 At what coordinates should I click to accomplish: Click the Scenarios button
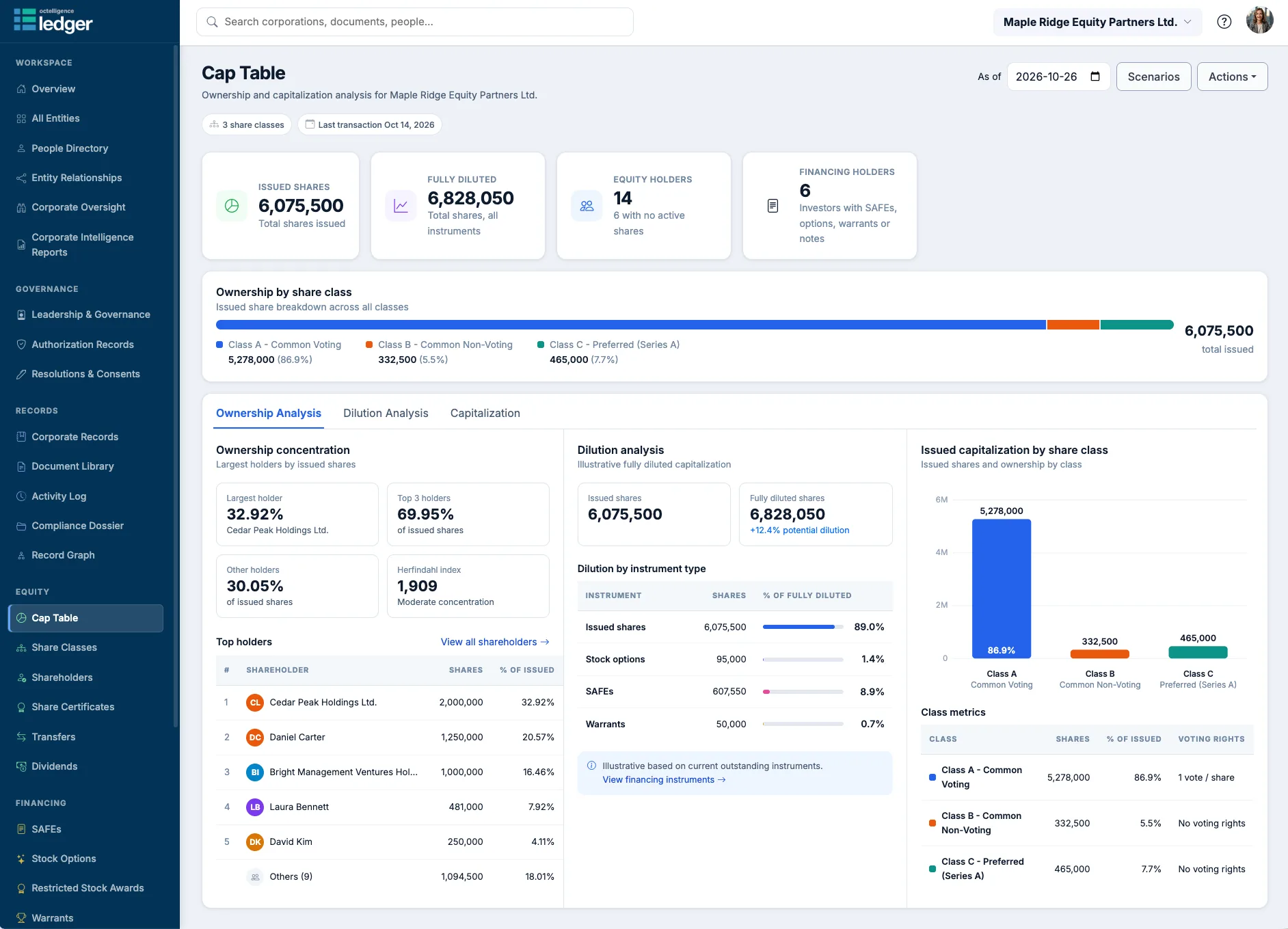coord(1153,77)
